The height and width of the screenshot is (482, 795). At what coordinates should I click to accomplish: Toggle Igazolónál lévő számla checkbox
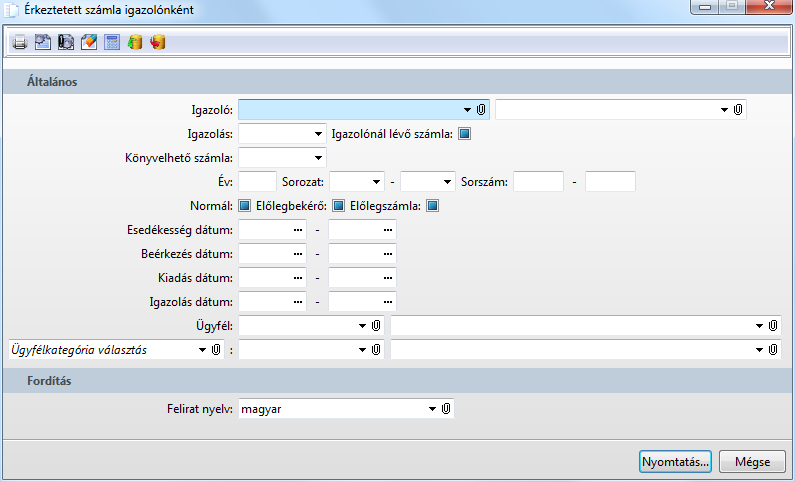[x=464, y=134]
